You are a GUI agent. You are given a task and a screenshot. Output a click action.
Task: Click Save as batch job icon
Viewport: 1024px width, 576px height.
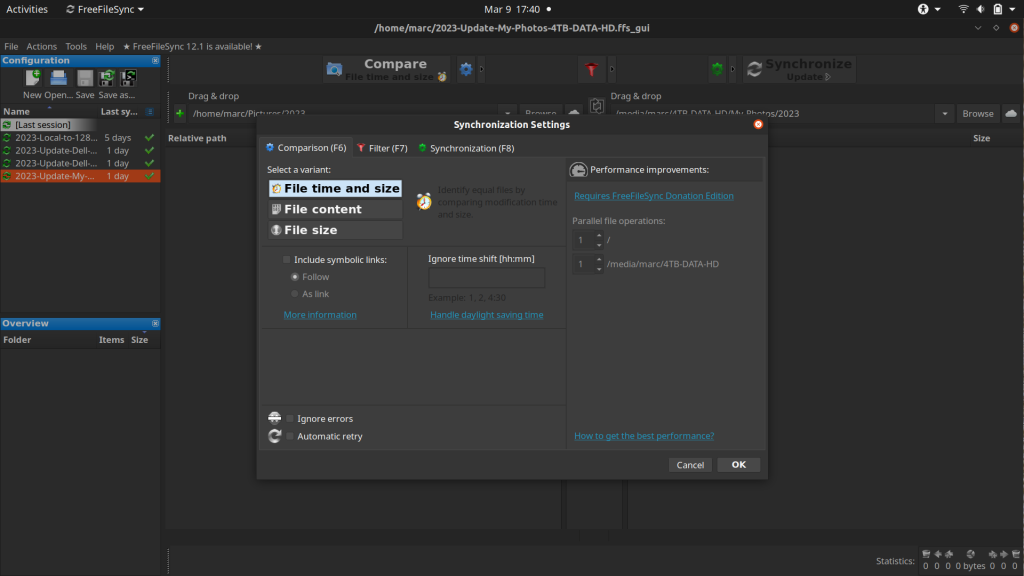pyautogui.click(x=128, y=78)
